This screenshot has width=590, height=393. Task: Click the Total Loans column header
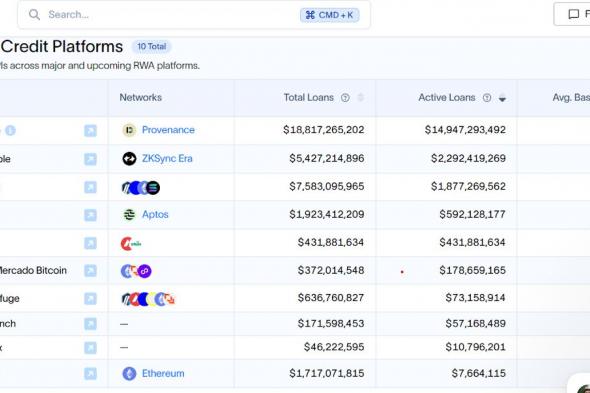tap(309, 97)
